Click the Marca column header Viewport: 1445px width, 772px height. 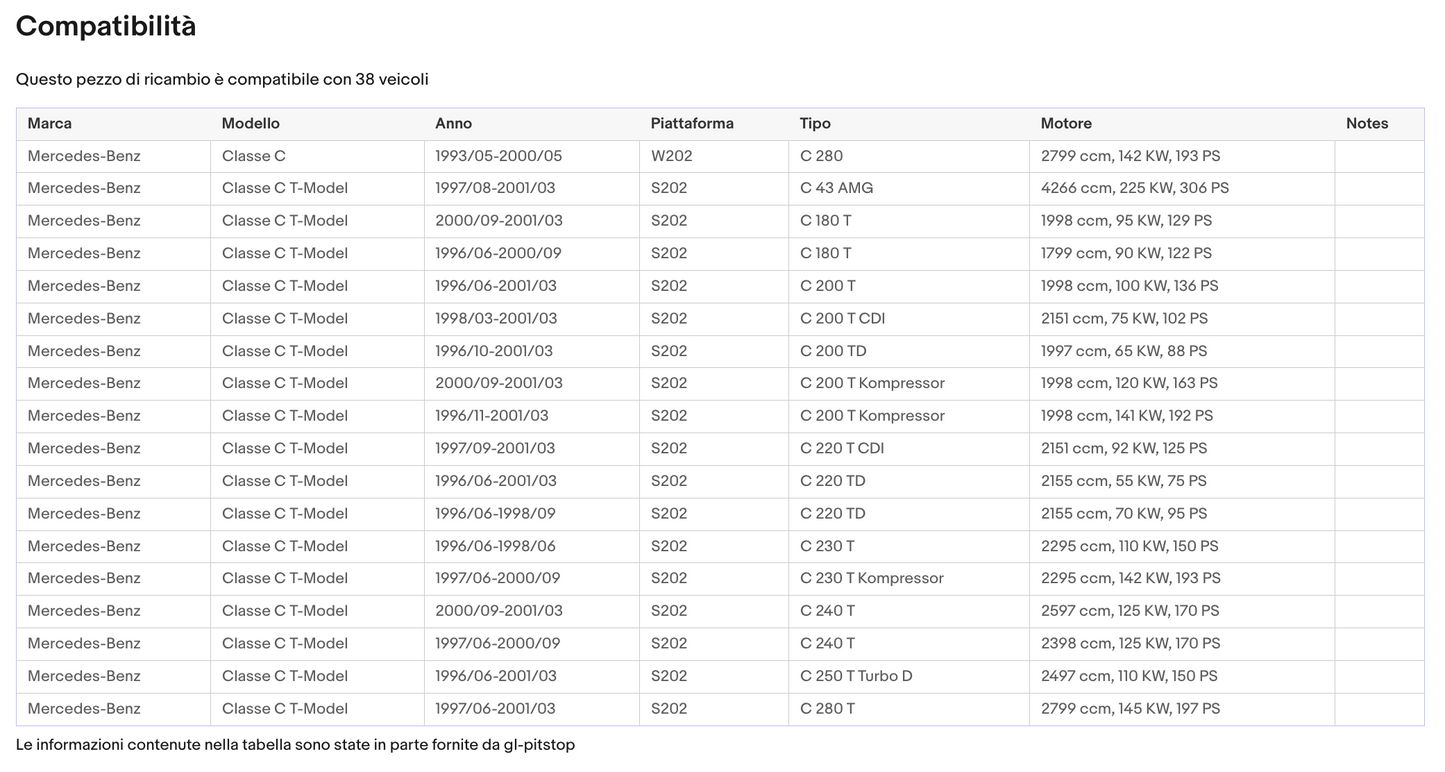coord(50,124)
